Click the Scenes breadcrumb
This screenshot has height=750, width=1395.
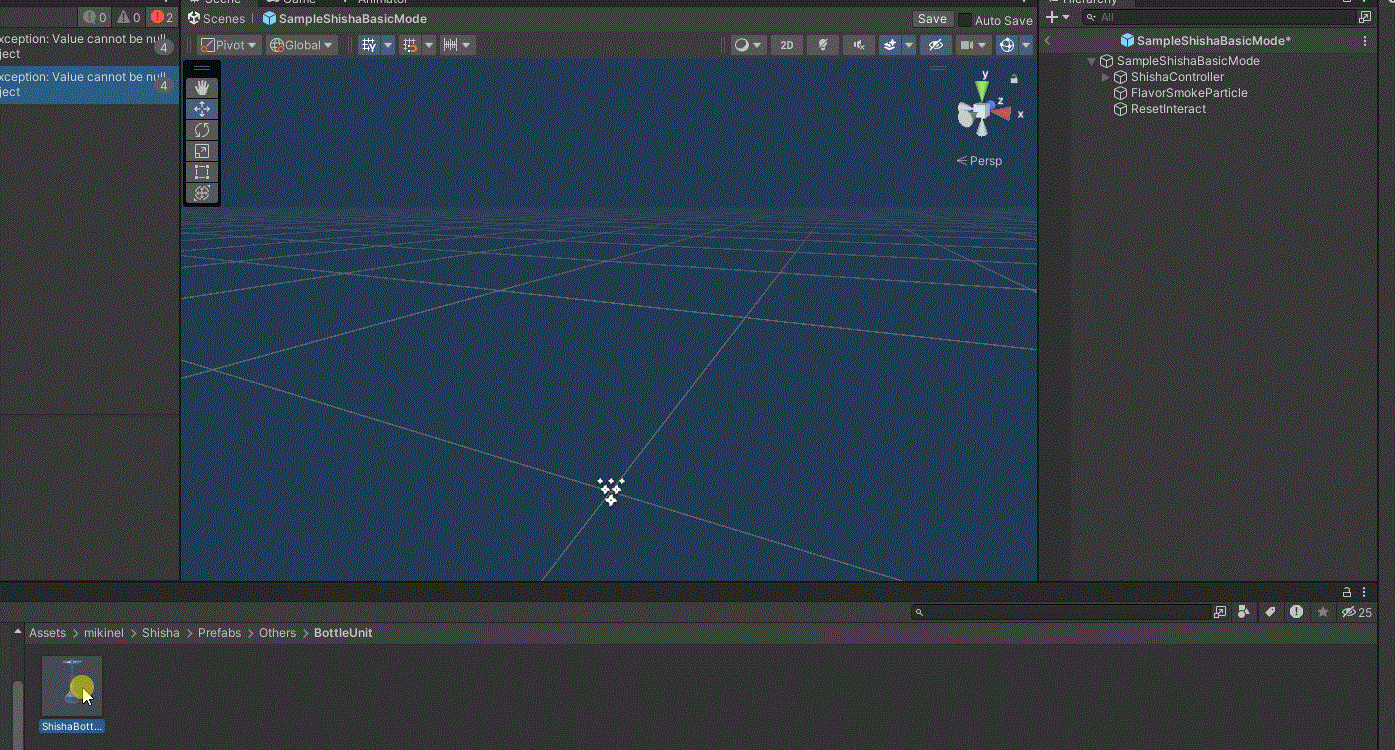coord(216,19)
